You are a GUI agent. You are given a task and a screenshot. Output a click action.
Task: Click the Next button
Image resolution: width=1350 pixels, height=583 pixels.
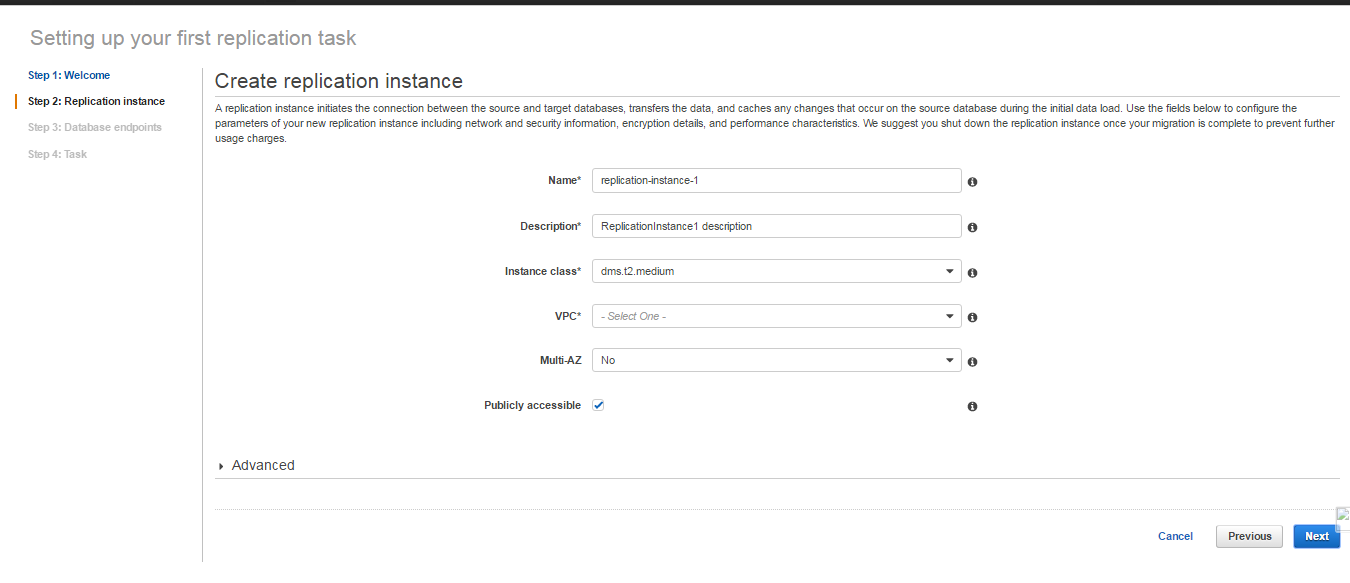tap(1316, 536)
